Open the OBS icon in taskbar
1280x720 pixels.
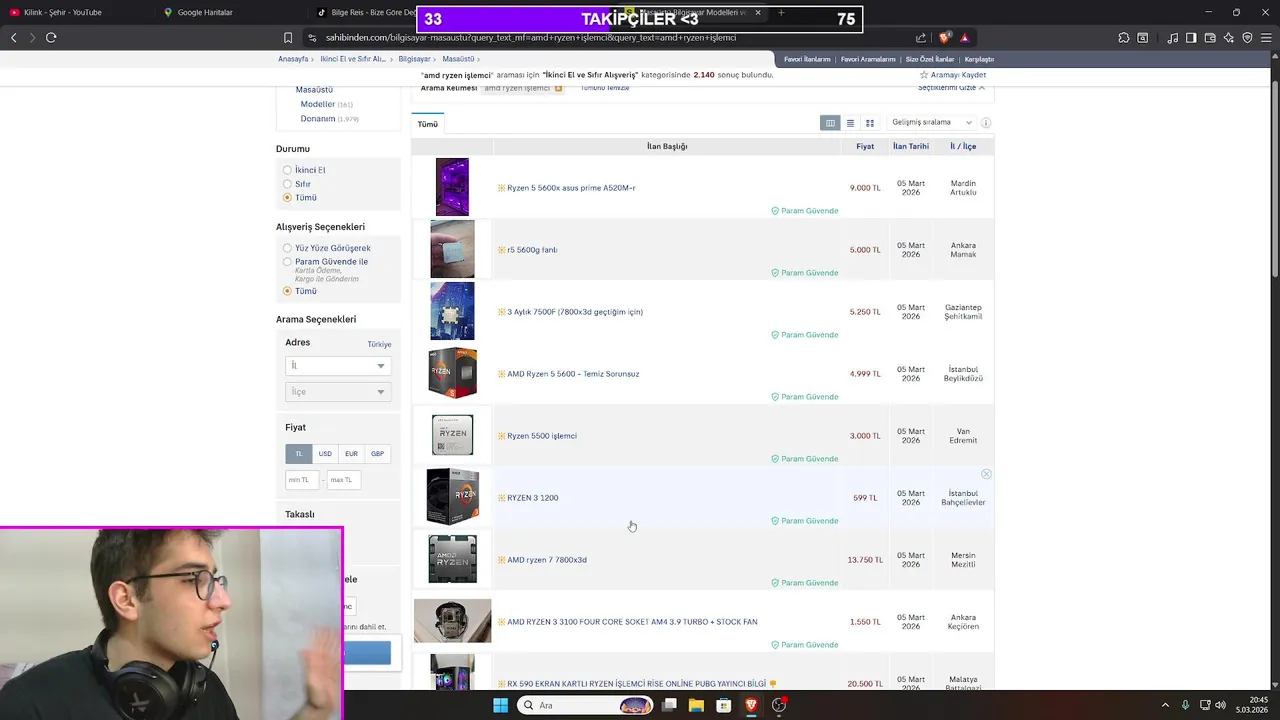pyautogui.click(x=779, y=705)
